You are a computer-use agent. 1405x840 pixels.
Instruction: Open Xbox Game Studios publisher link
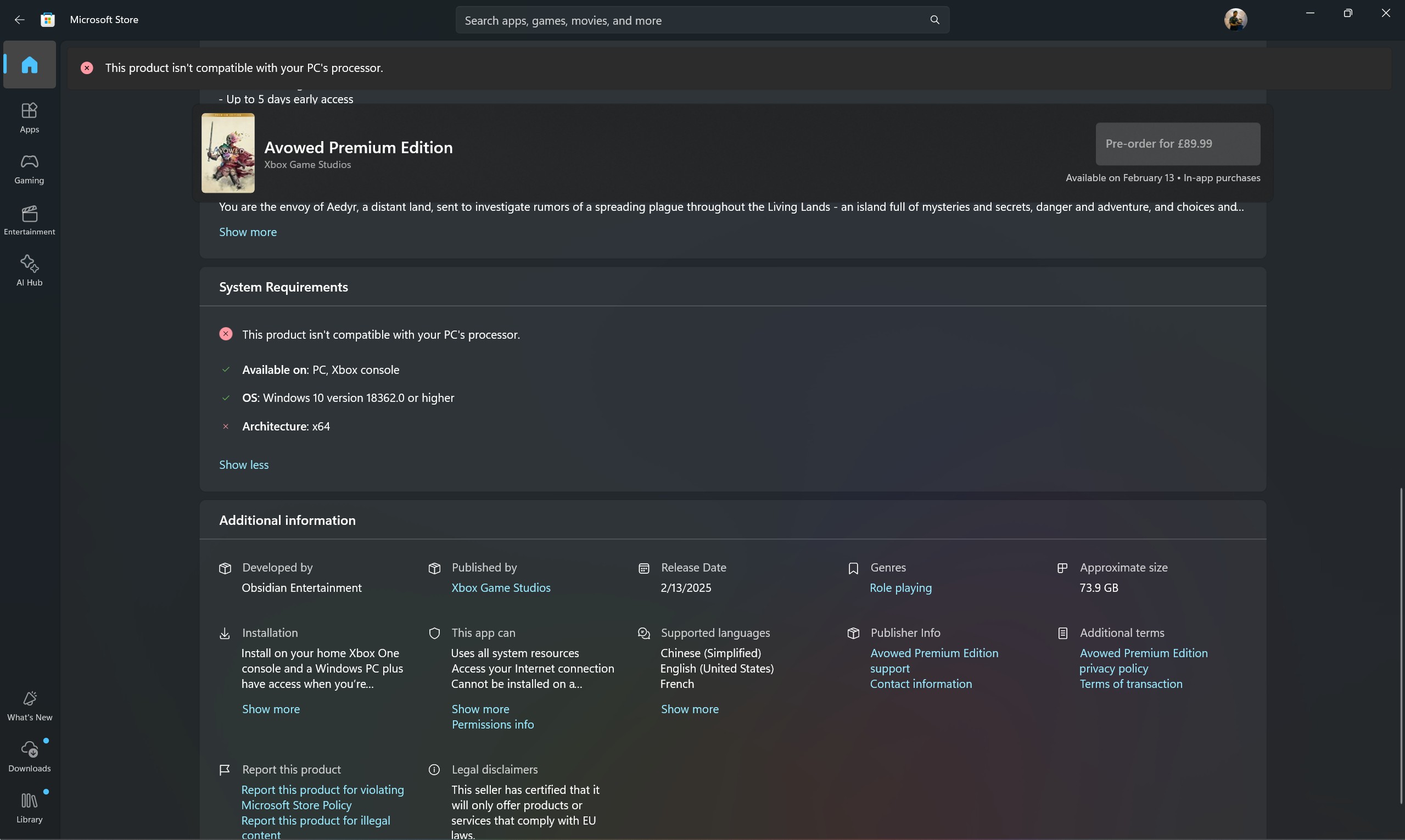pyautogui.click(x=501, y=588)
